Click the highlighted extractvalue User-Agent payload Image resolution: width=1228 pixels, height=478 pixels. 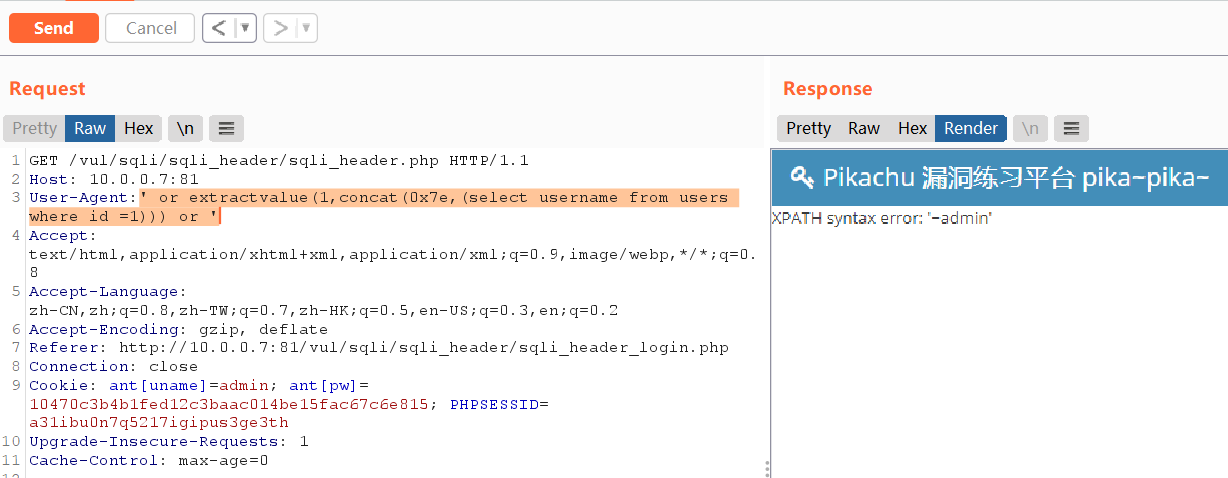[x=384, y=207]
